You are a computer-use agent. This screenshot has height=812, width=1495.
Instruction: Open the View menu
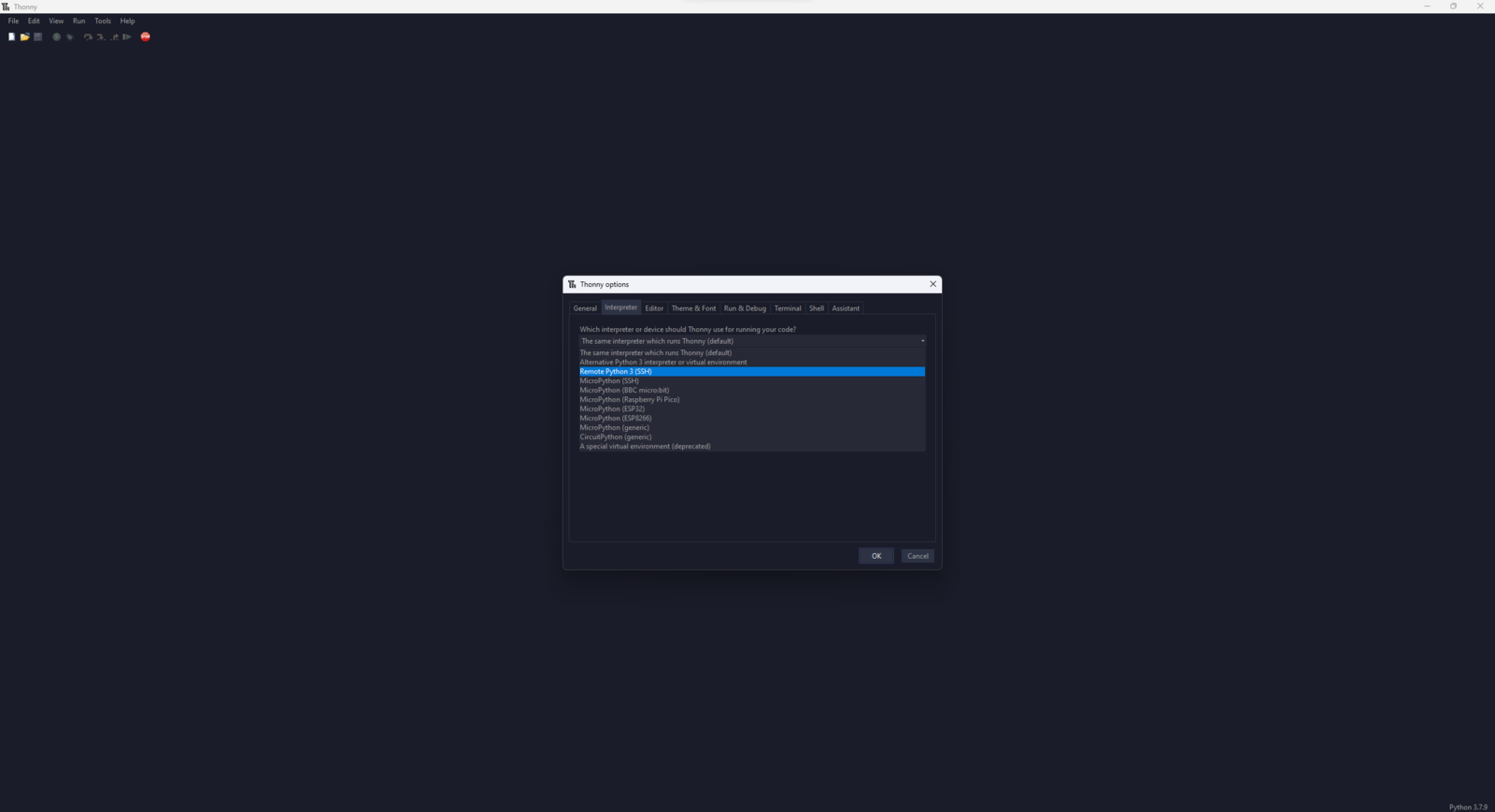tap(56, 21)
